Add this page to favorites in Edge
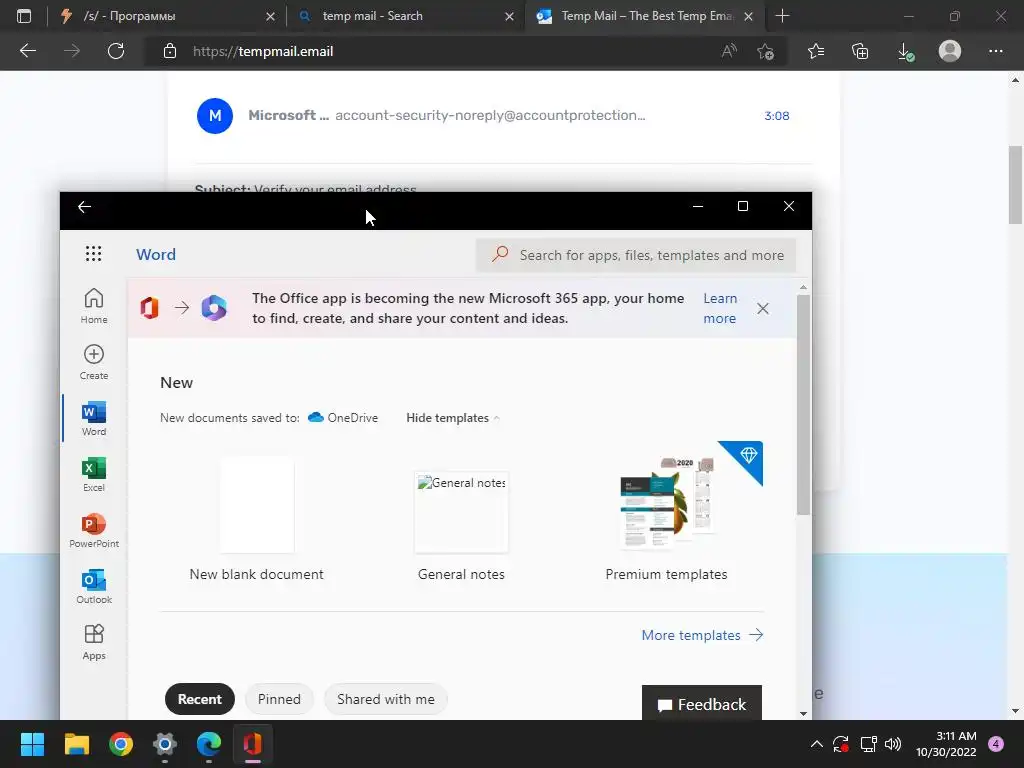The image size is (1024, 768). (765, 51)
